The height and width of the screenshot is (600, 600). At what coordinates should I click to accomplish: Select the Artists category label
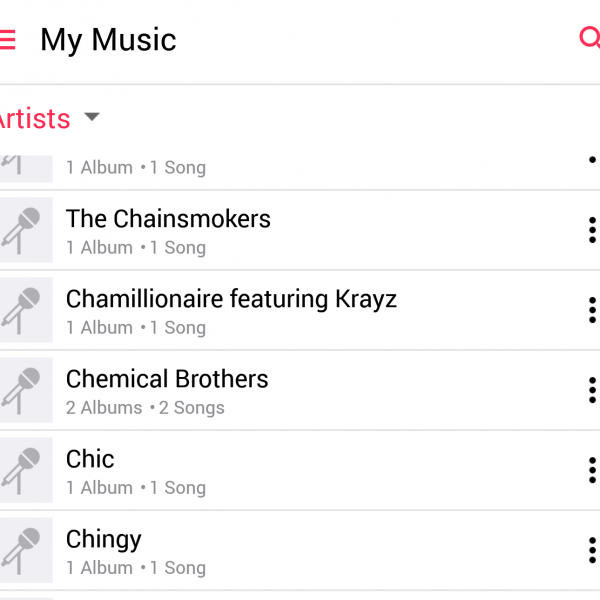tap(34, 118)
